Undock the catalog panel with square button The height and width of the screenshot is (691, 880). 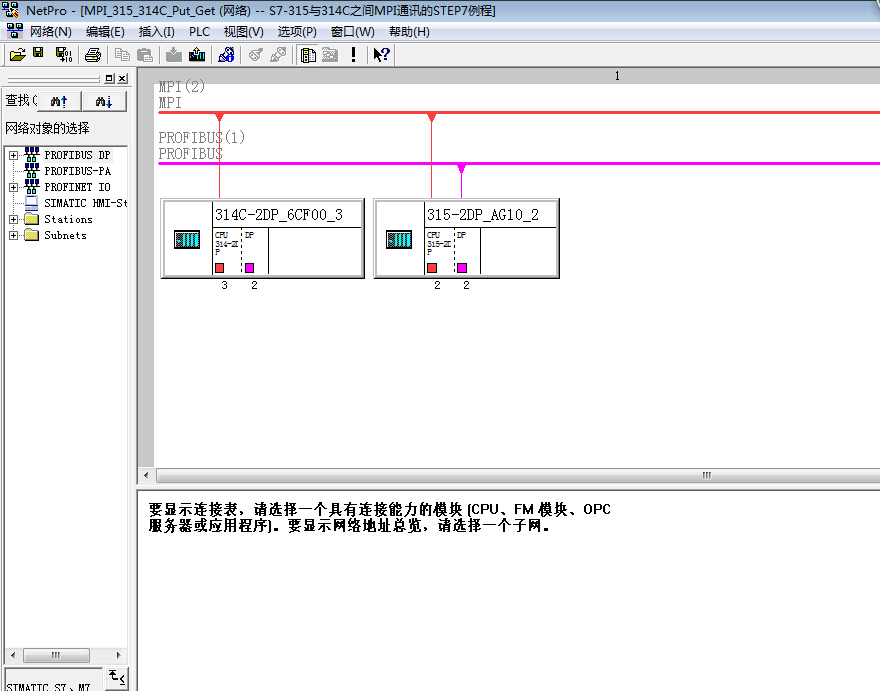pyautogui.click(x=109, y=79)
